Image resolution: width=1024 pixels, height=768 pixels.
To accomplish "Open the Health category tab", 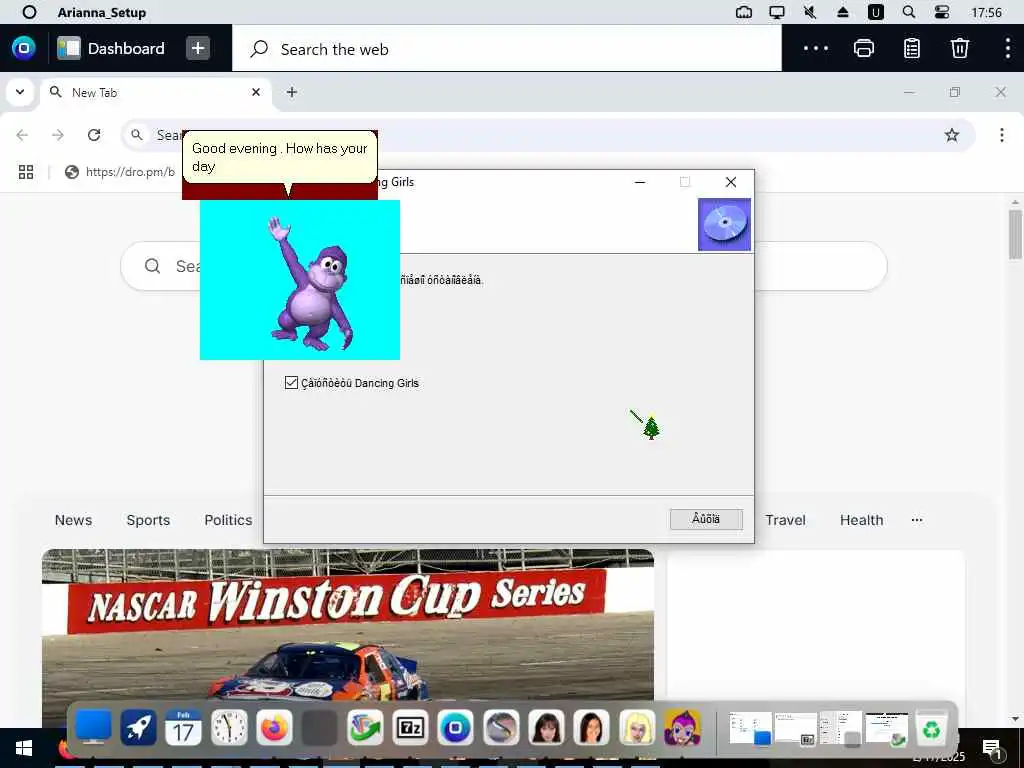I will pos(861,520).
